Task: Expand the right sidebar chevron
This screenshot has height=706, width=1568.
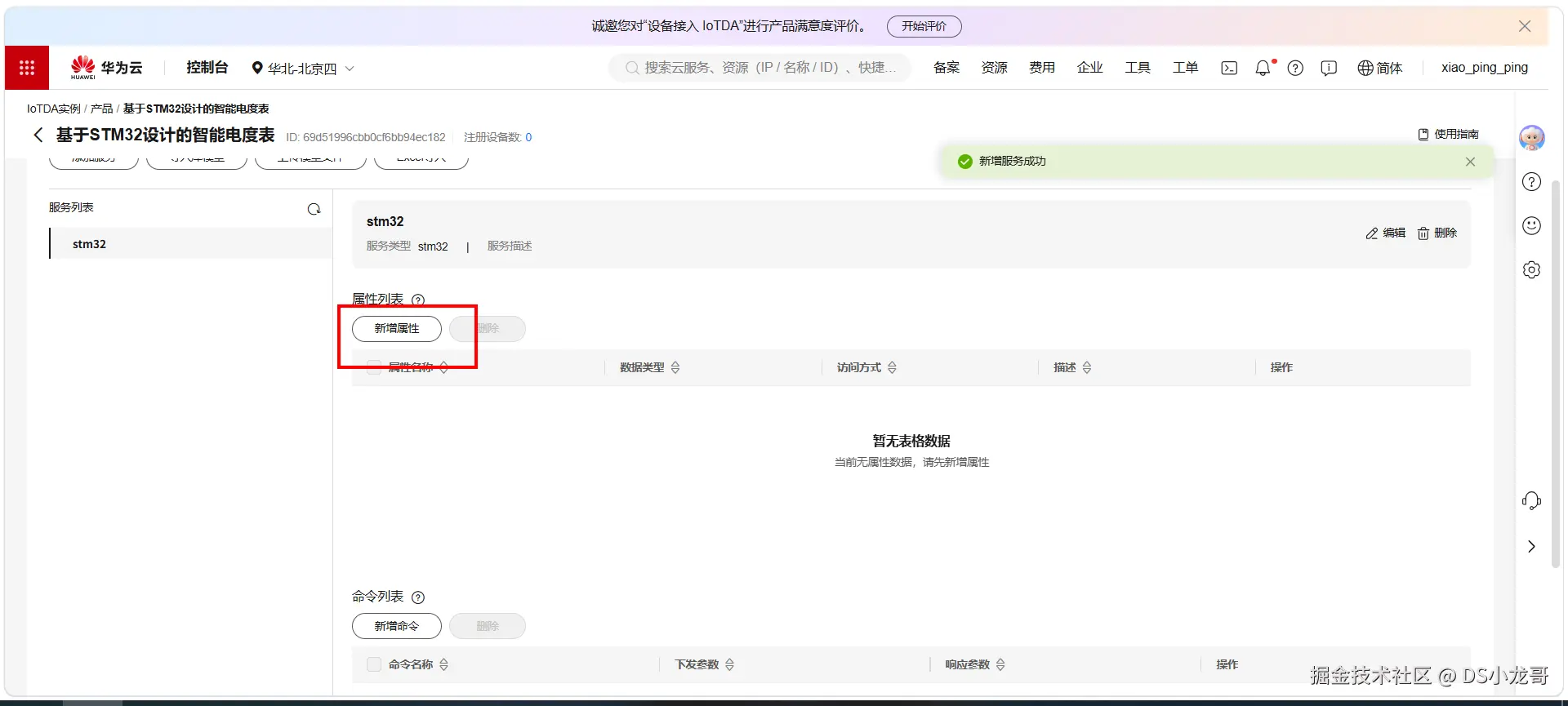Action: [x=1531, y=546]
